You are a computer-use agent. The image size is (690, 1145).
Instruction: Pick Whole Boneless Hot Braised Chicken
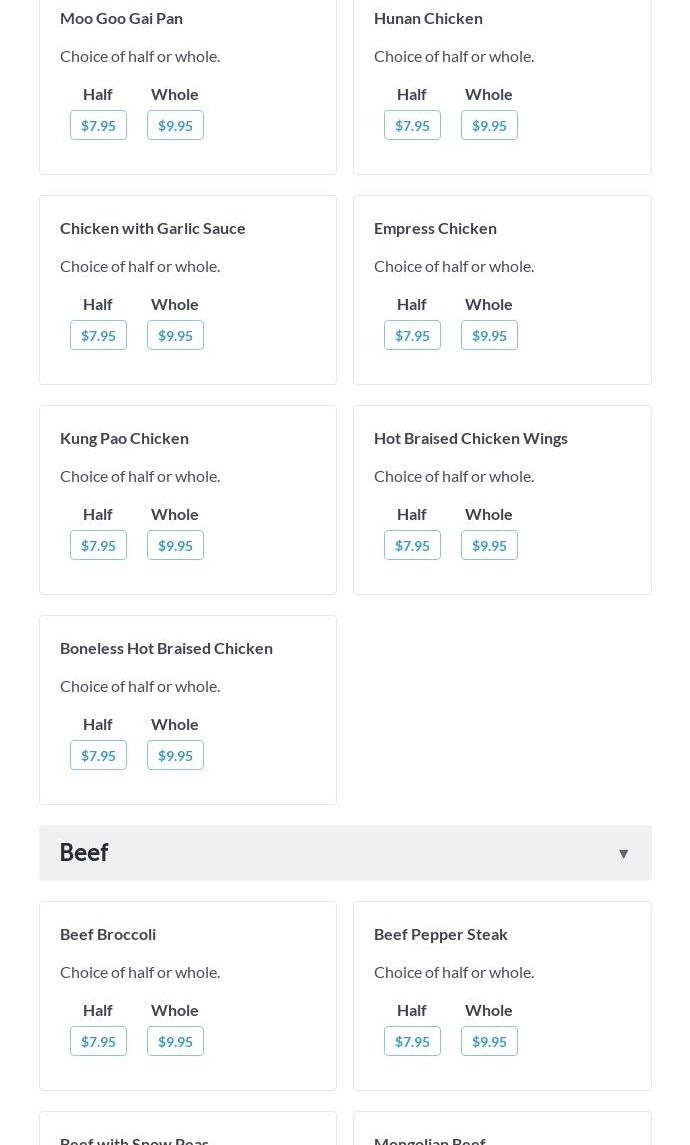(x=175, y=755)
